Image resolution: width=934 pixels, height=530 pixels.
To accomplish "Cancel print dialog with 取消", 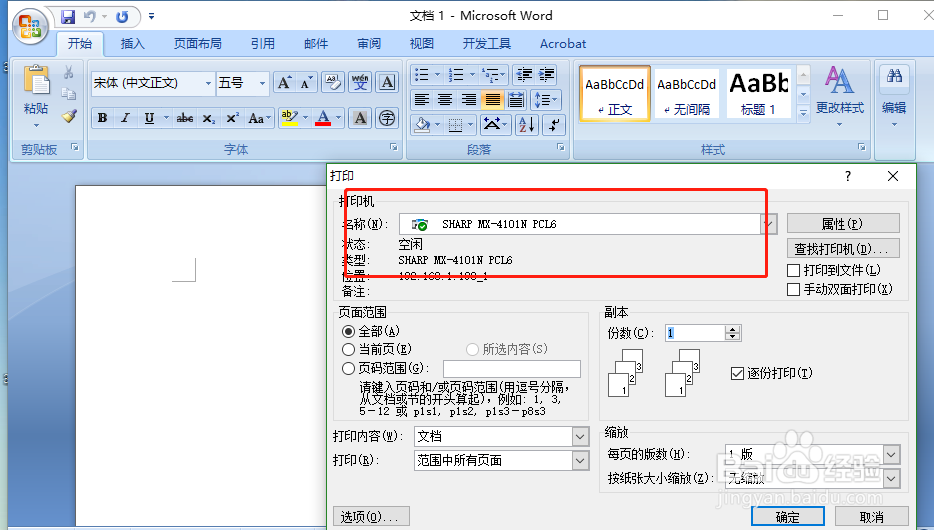I will coord(871,517).
